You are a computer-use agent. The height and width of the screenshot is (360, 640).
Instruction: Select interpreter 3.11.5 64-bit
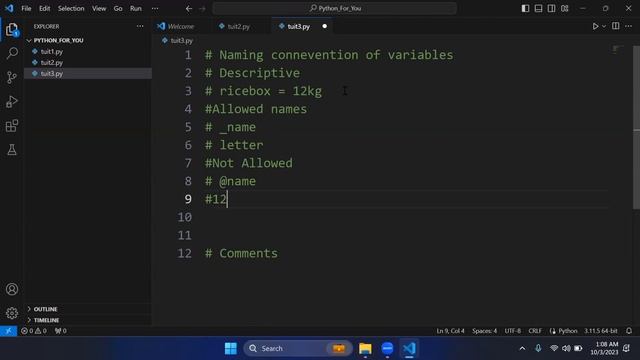coord(600,331)
